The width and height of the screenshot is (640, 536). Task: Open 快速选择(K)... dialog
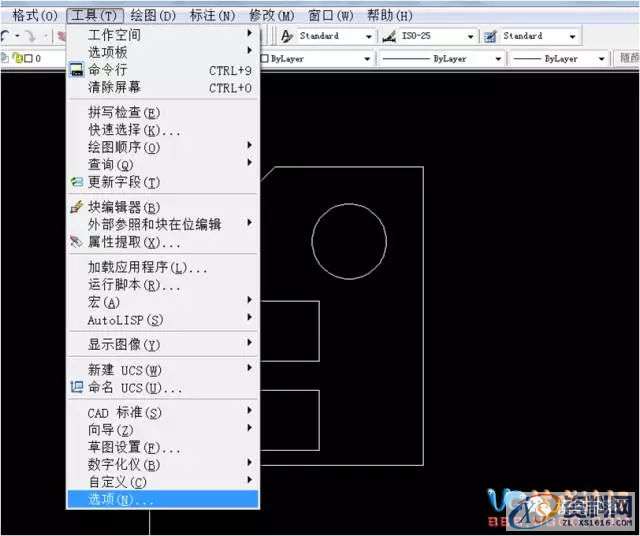click(x=162, y=130)
